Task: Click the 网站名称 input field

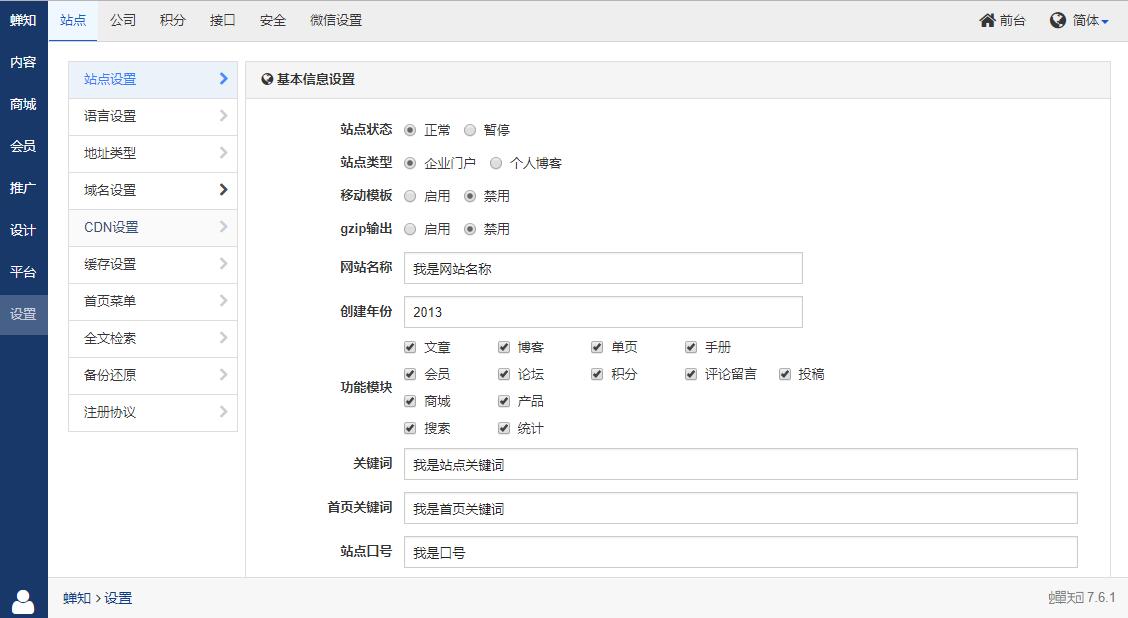Action: [603, 268]
